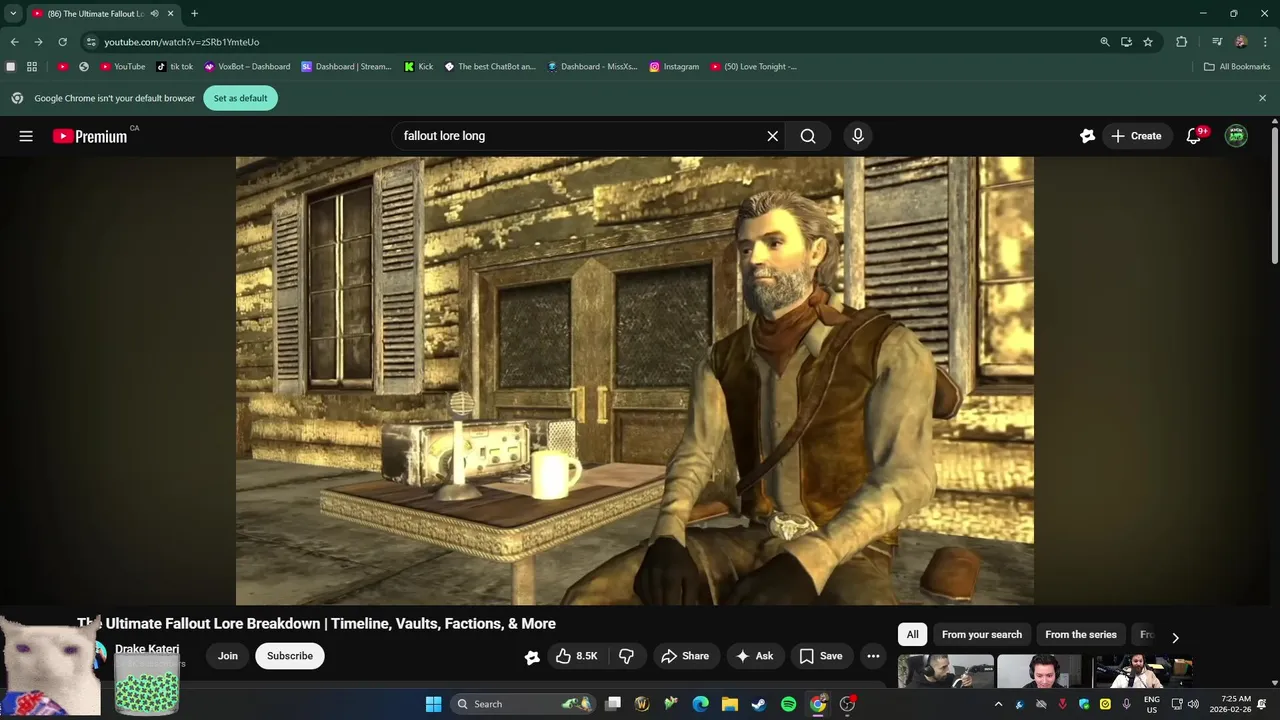Clear the search box with X

pos(772,136)
